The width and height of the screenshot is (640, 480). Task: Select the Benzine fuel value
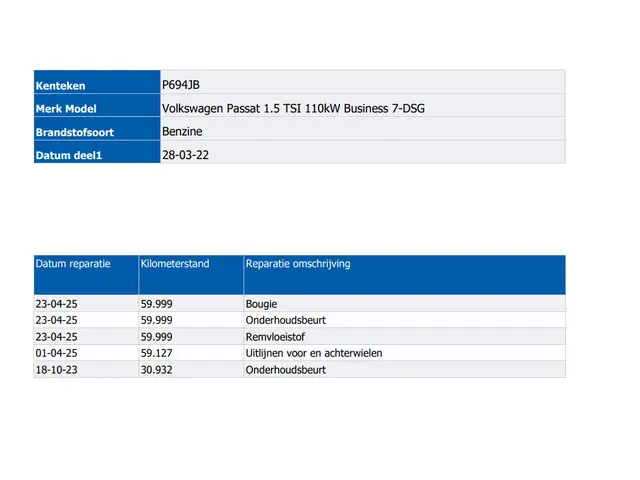point(182,131)
